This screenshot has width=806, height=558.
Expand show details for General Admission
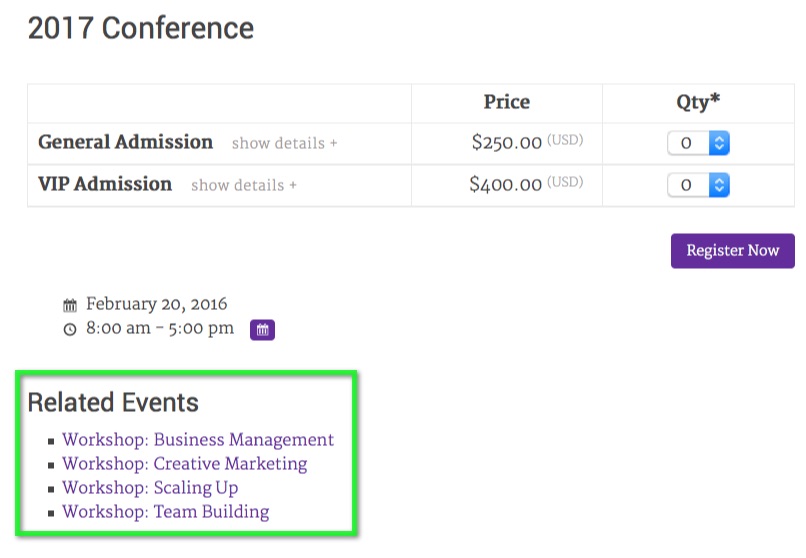point(284,144)
